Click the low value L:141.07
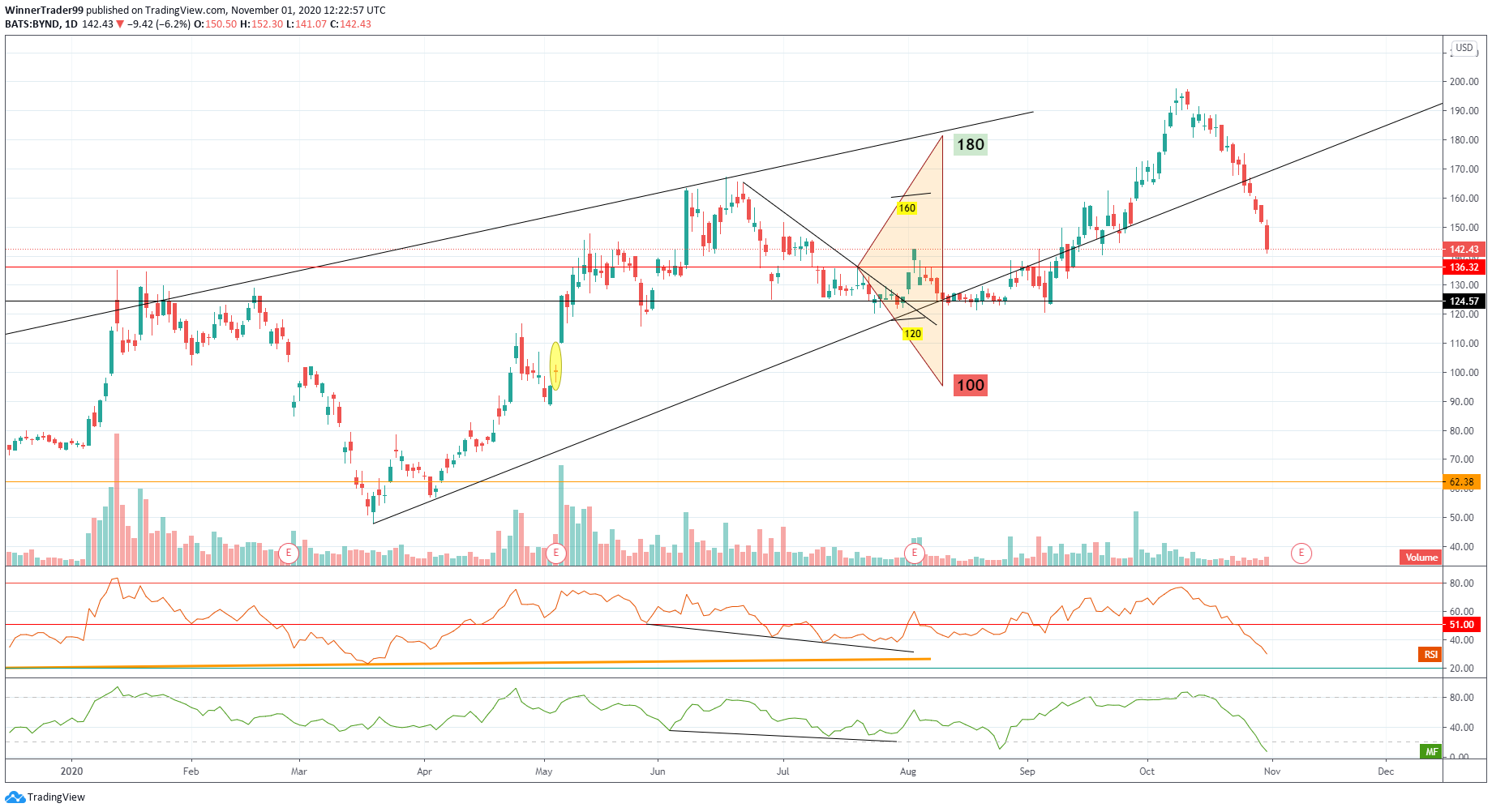The width and height of the screenshot is (1492, 812). tap(307, 24)
